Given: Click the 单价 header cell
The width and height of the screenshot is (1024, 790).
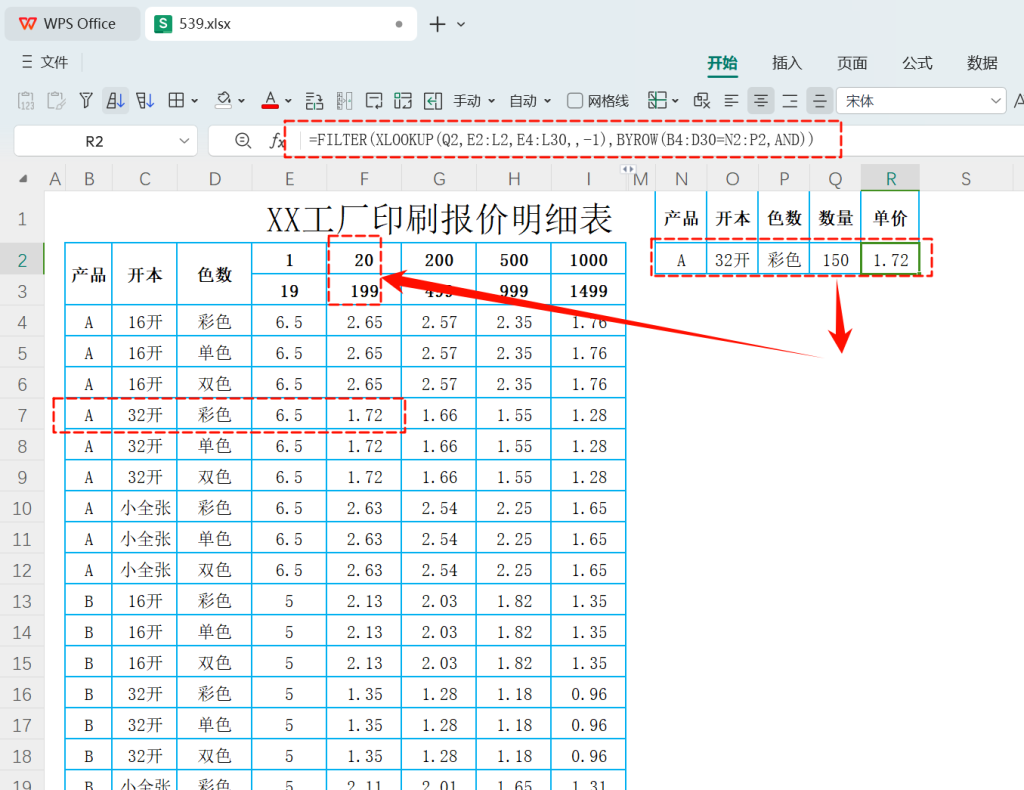Looking at the screenshot, I should point(890,218).
